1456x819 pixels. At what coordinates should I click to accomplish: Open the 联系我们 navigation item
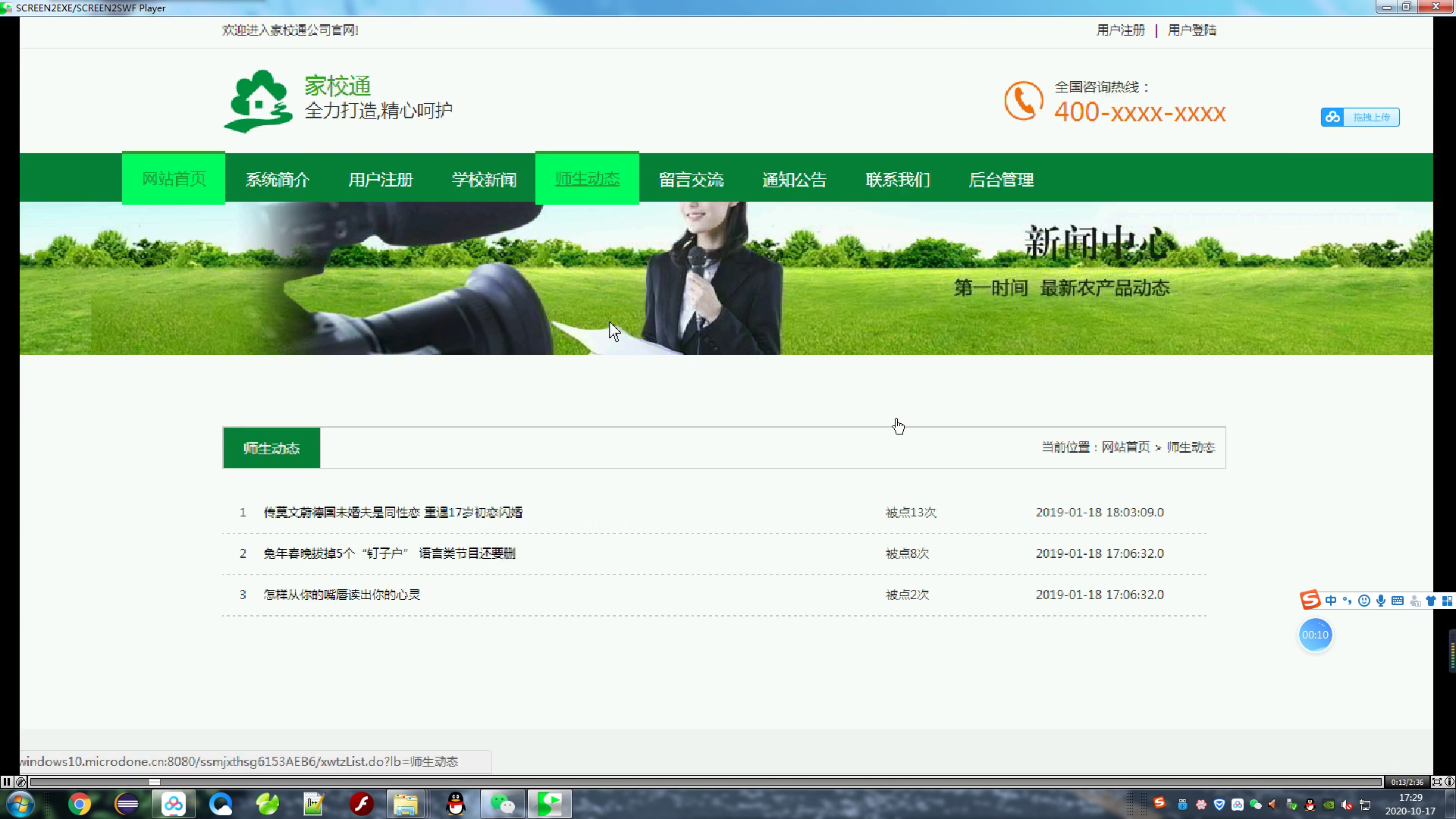(897, 180)
